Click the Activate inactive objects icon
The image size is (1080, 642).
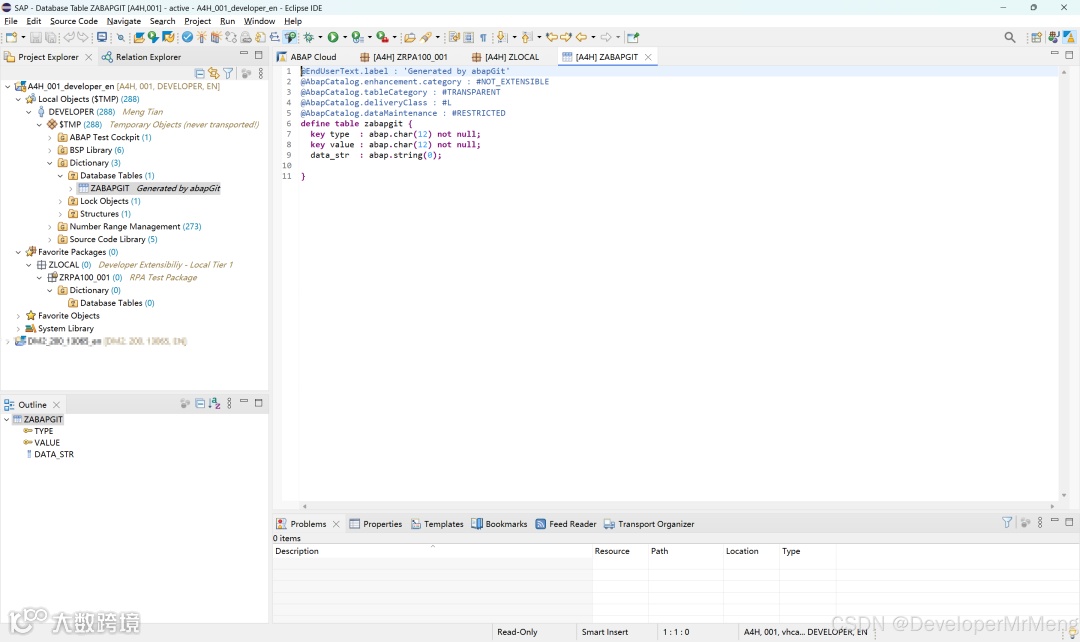pyautogui.click(x=216, y=37)
